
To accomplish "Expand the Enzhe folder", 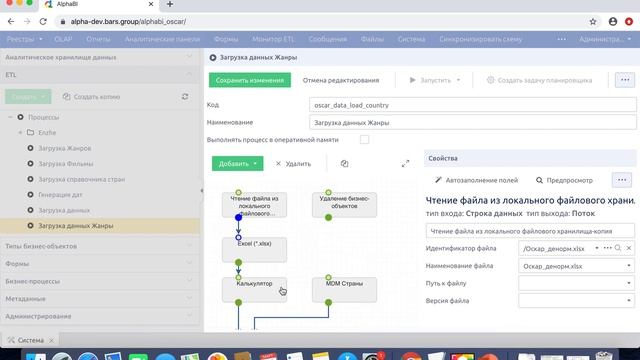I will 20,133.
